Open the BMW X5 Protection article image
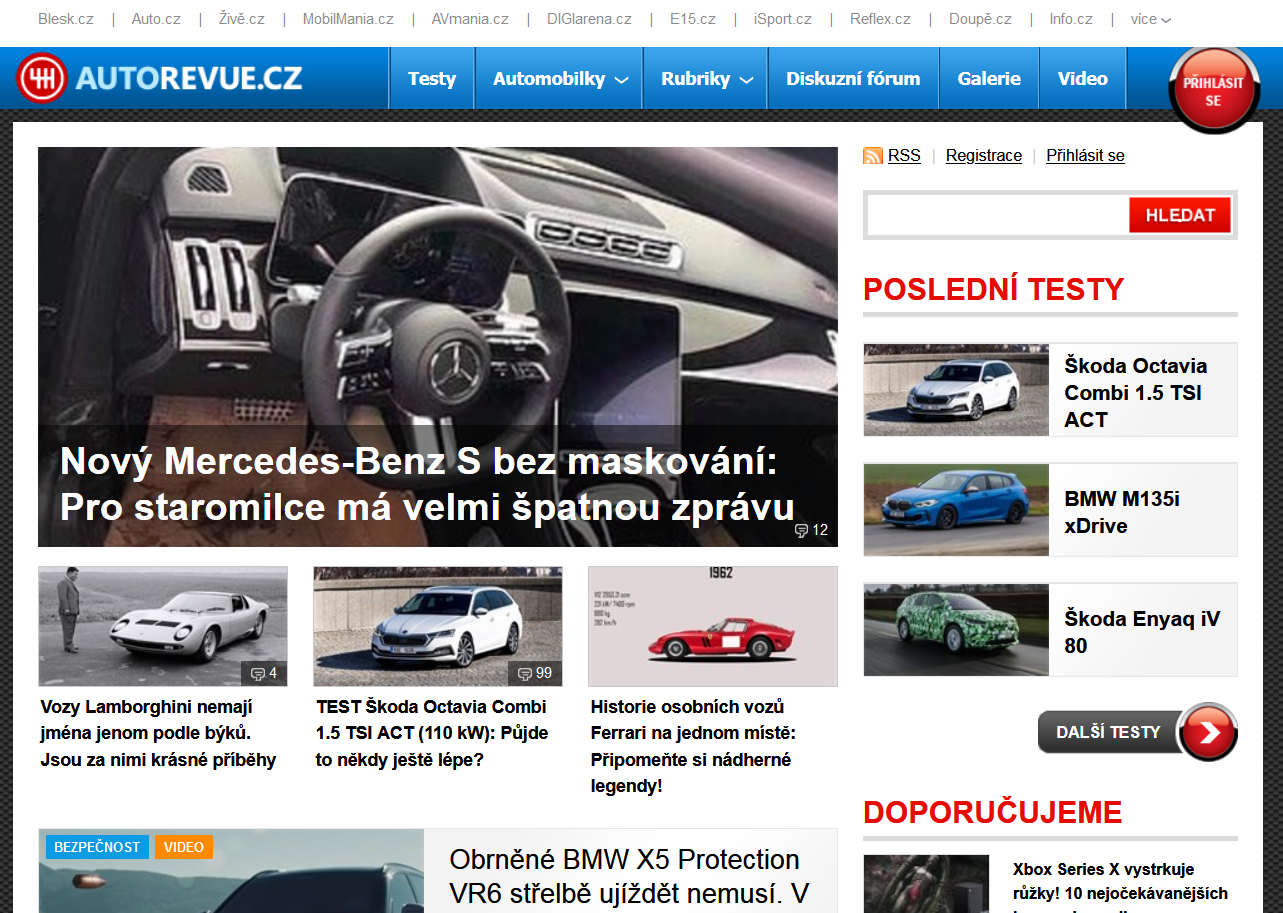This screenshot has width=1283, height=913. (231, 871)
